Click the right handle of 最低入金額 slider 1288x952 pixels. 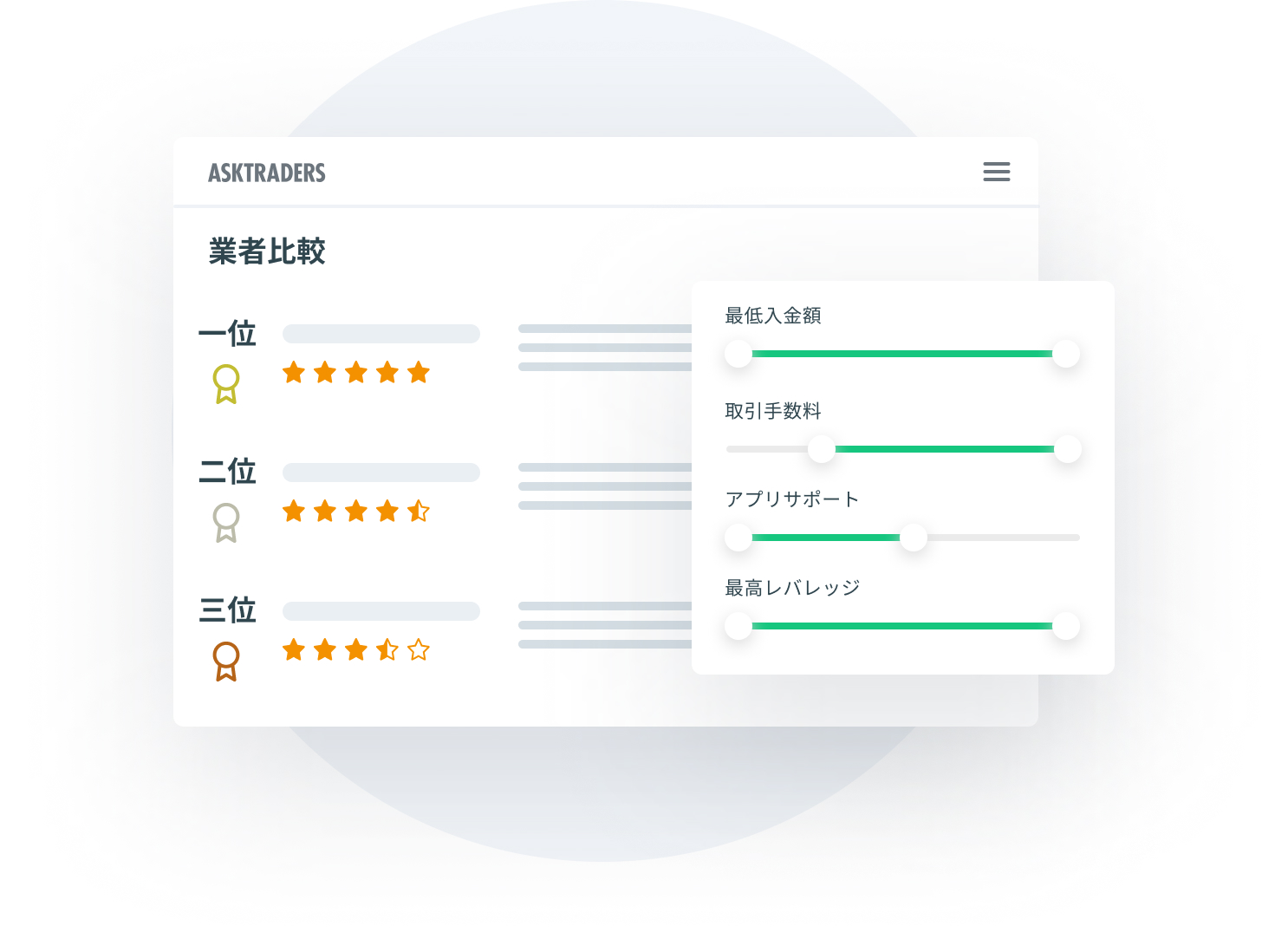tap(1066, 354)
